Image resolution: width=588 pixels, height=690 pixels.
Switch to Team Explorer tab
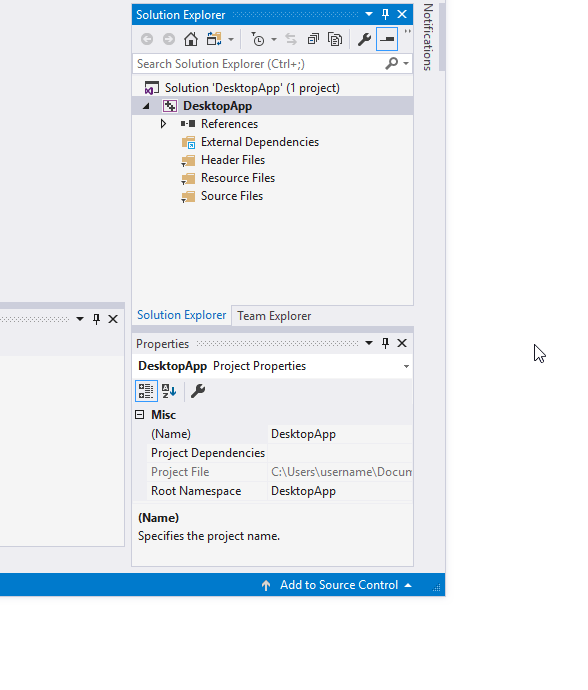(274, 316)
